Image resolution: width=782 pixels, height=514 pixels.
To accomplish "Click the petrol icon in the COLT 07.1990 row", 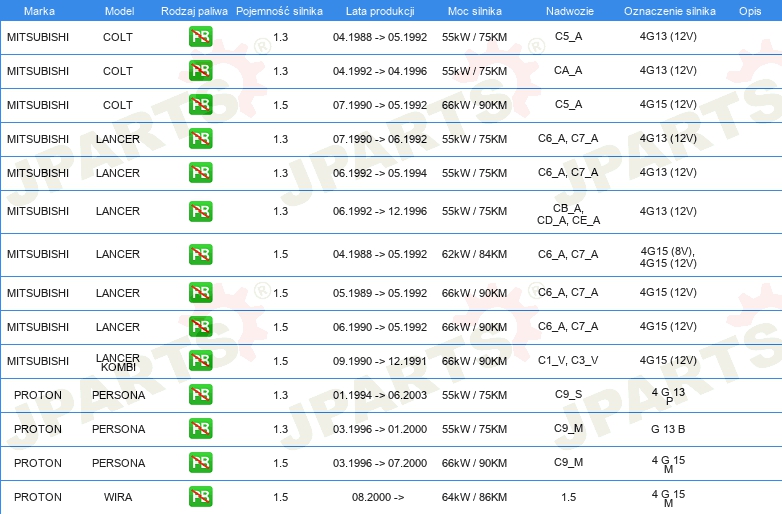I will (x=200, y=105).
